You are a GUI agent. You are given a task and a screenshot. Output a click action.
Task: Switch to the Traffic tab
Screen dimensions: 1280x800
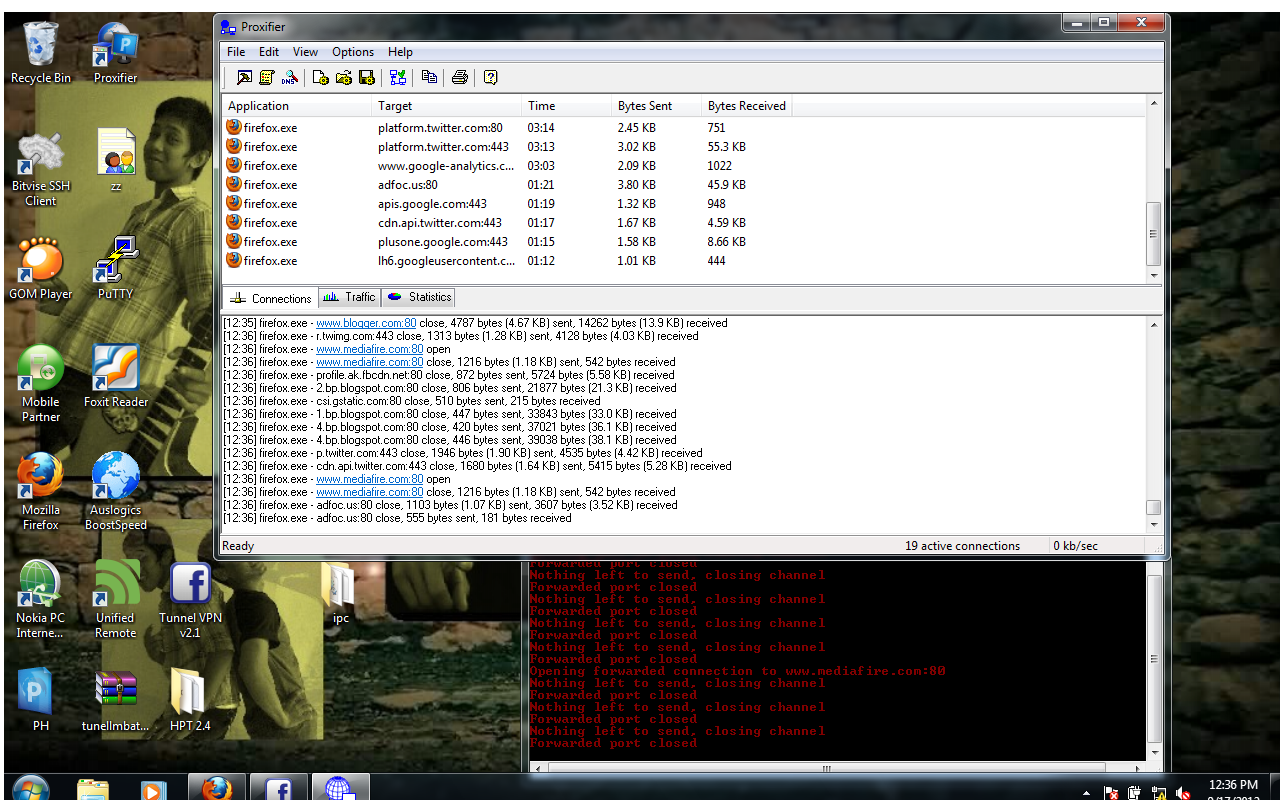tap(350, 297)
